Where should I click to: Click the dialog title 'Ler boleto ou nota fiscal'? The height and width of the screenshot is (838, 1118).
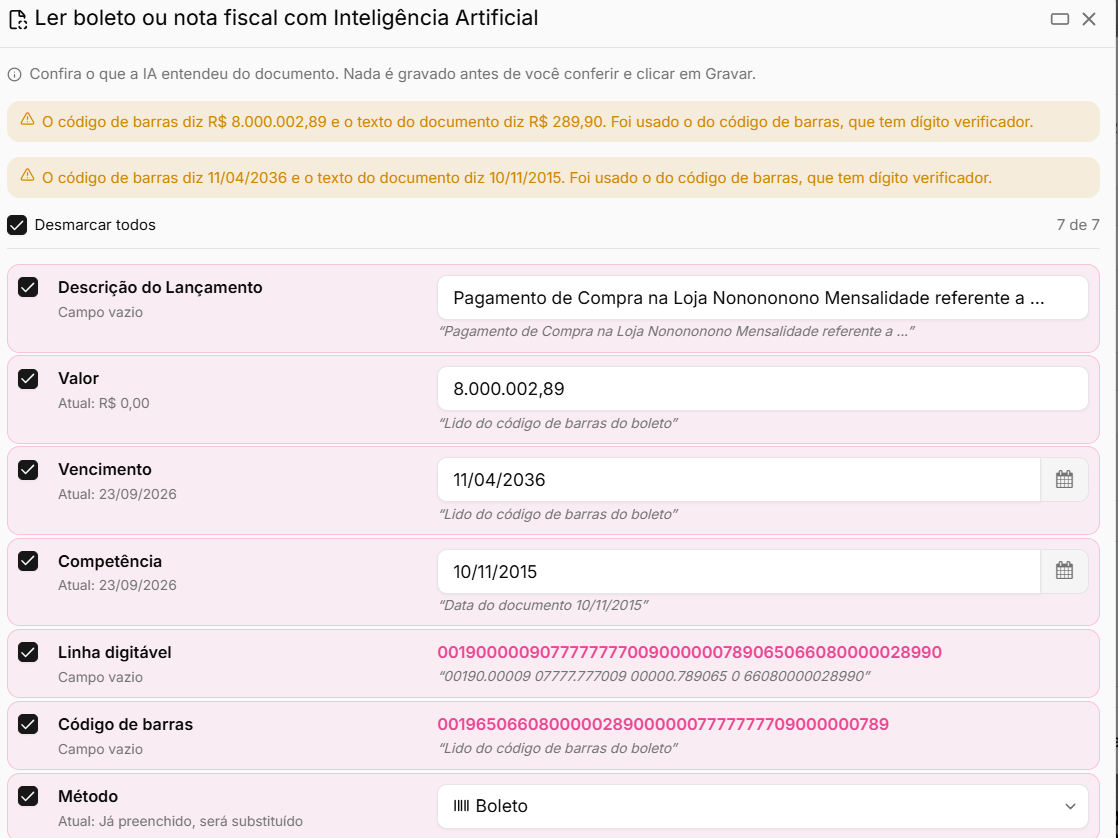coord(286,18)
